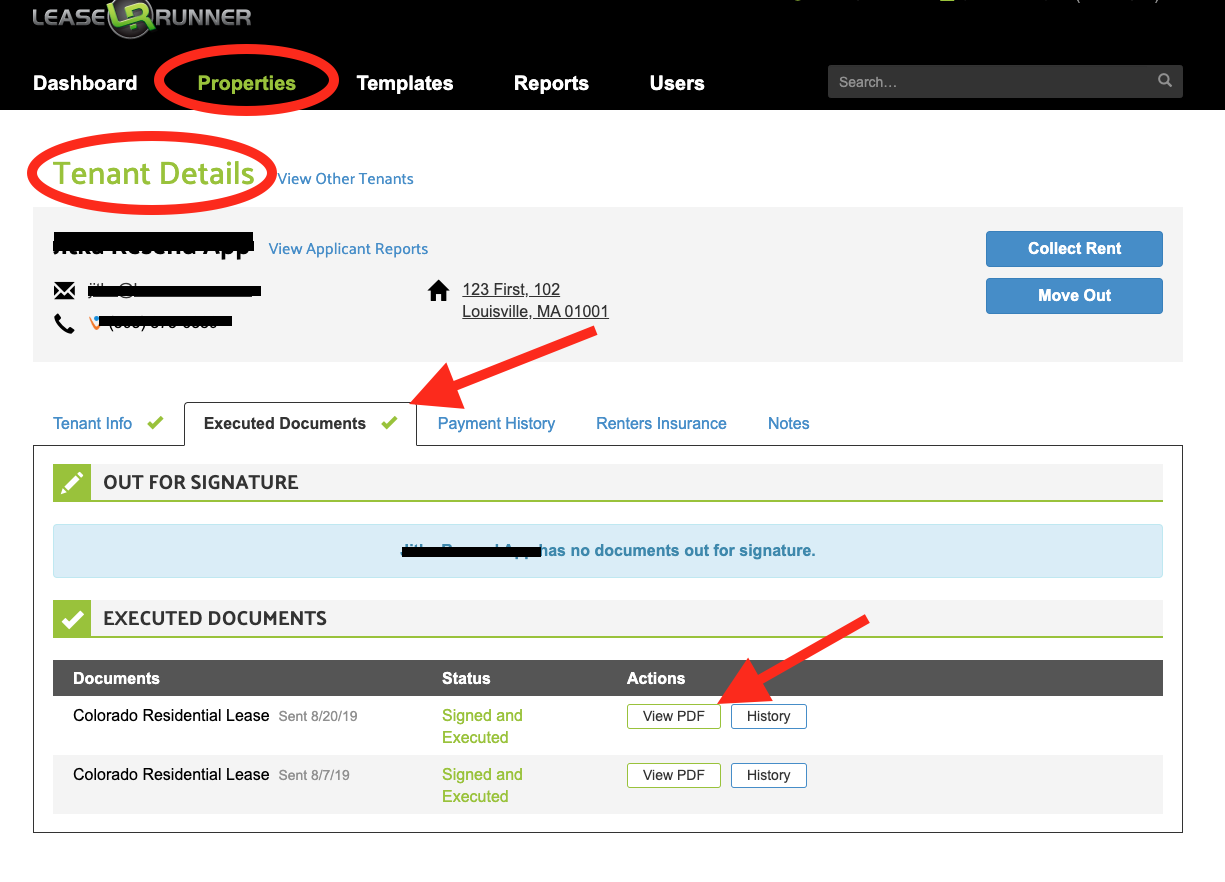Viewport: 1225px width, 882px height.
Task: Click the Executed Documents section checkmark icon
Action: [72, 619]
